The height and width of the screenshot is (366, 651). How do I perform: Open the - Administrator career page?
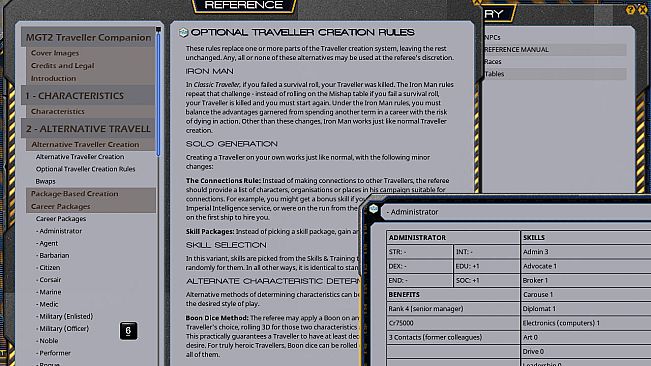pyautogui.click(x=59, y=231)
